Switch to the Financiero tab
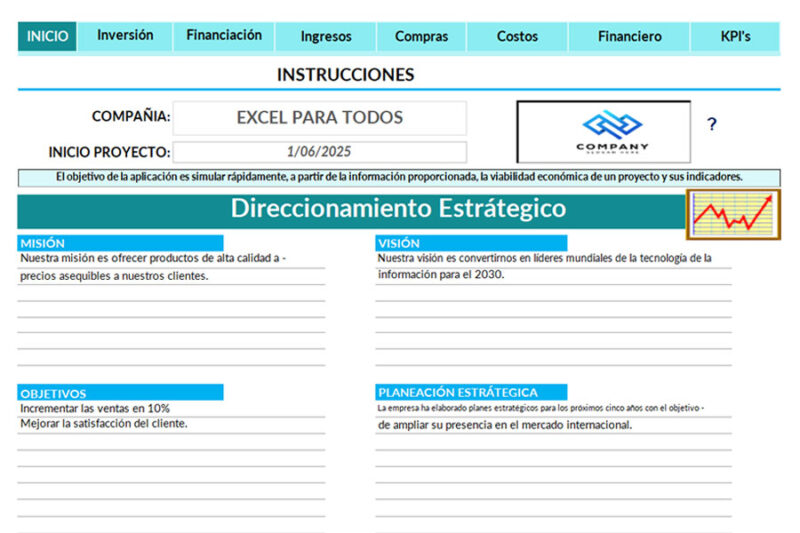 (x=630, y=36)
